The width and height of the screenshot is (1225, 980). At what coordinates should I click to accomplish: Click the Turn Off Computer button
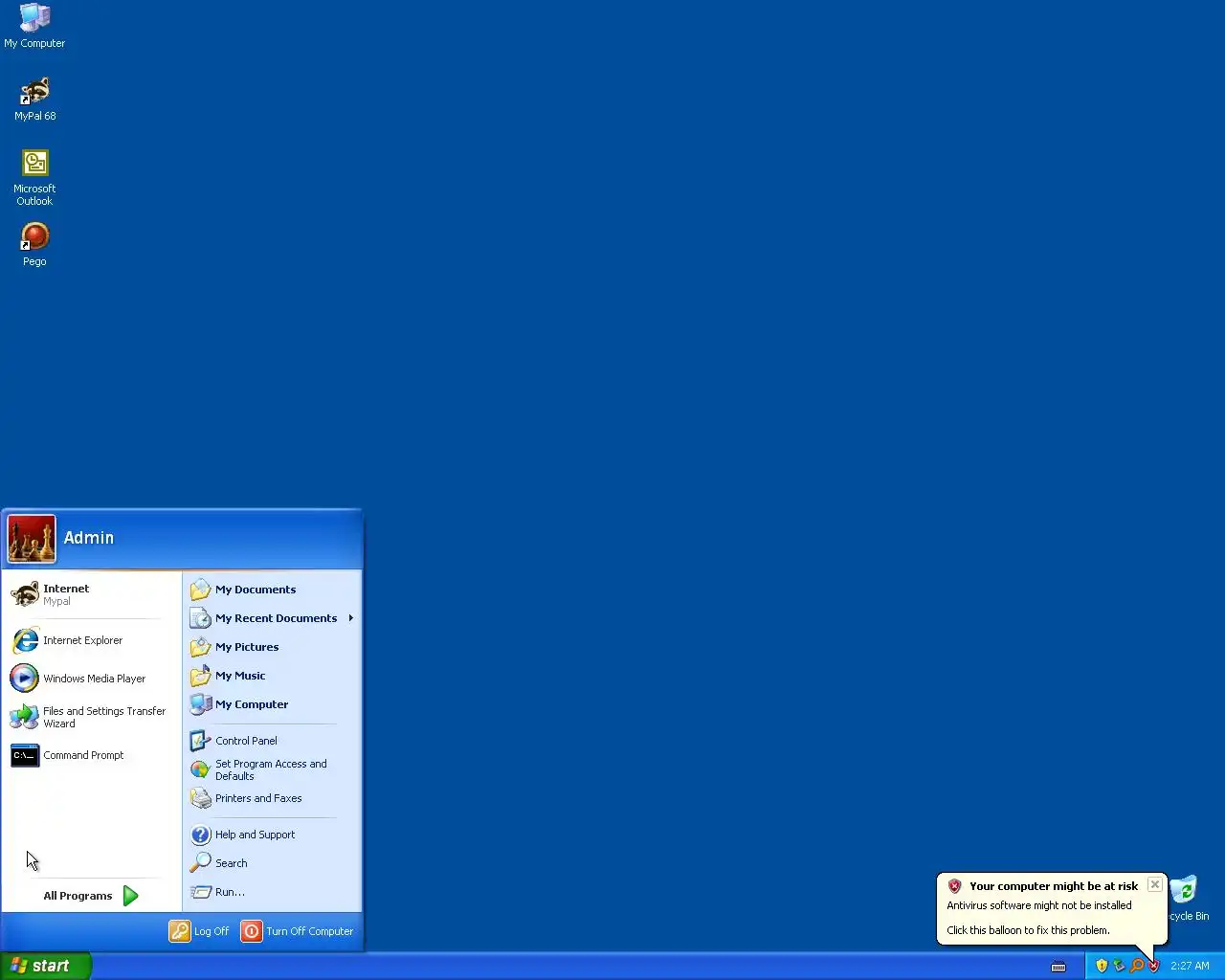point(298,931)
